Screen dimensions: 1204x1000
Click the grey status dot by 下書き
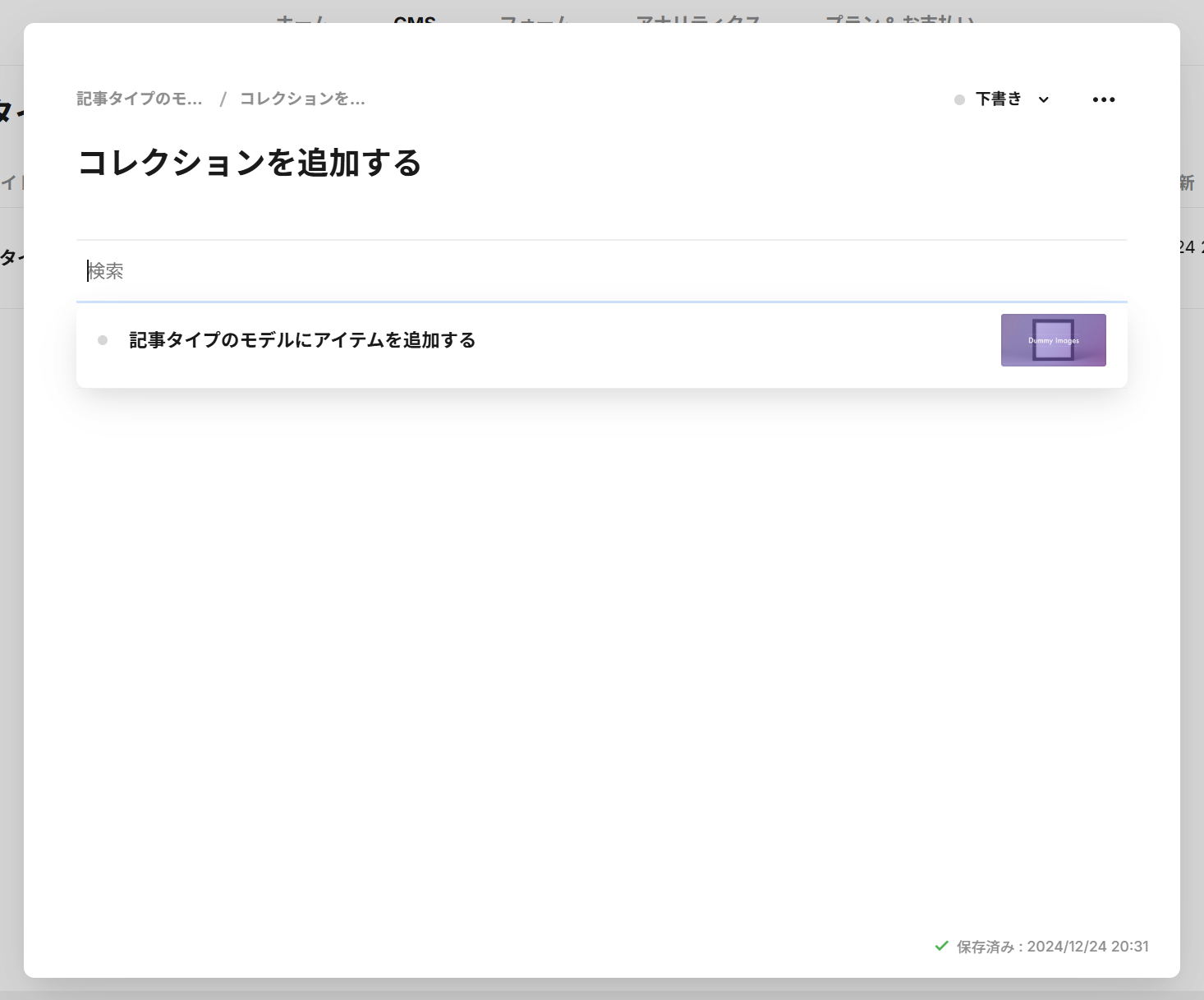click(x=959, y=99)
